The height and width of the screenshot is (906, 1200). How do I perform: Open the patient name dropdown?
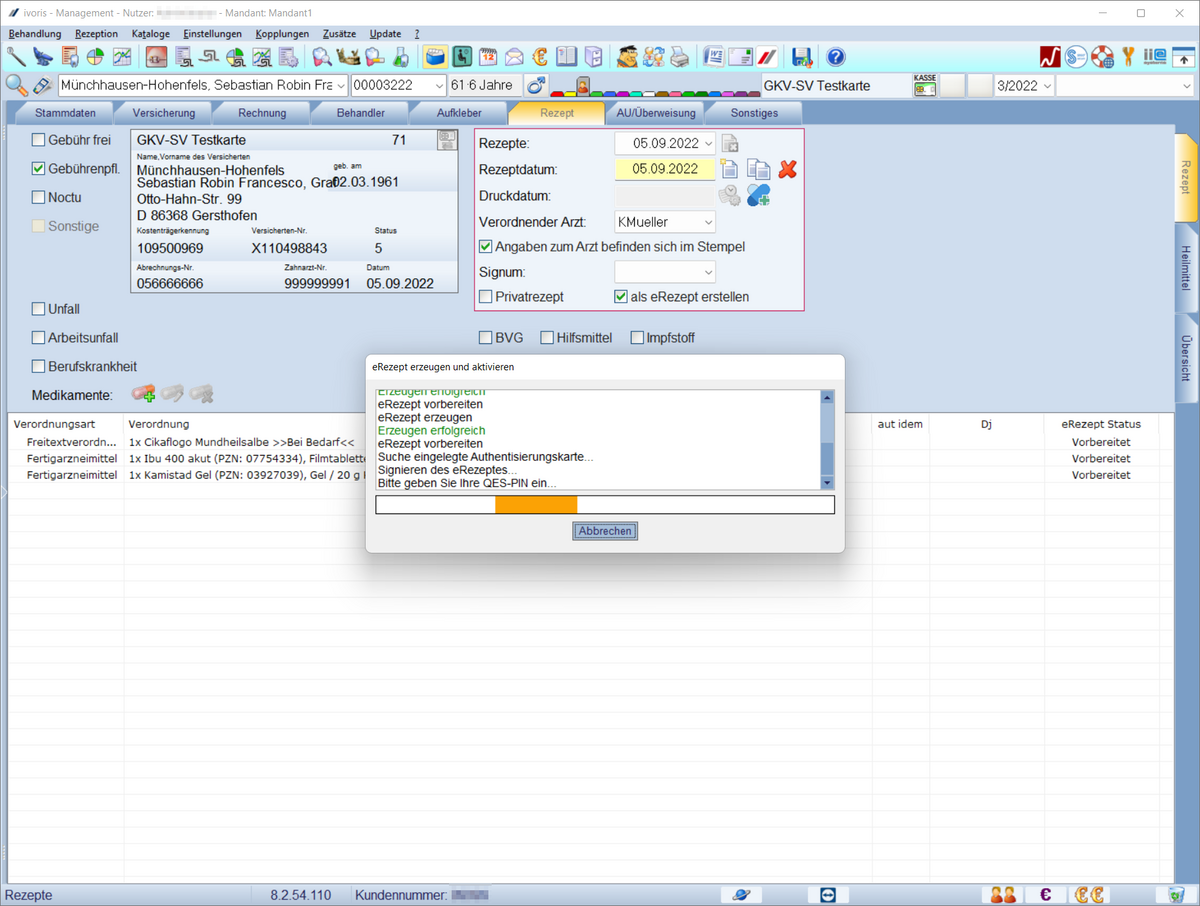(x=340, y=86)
